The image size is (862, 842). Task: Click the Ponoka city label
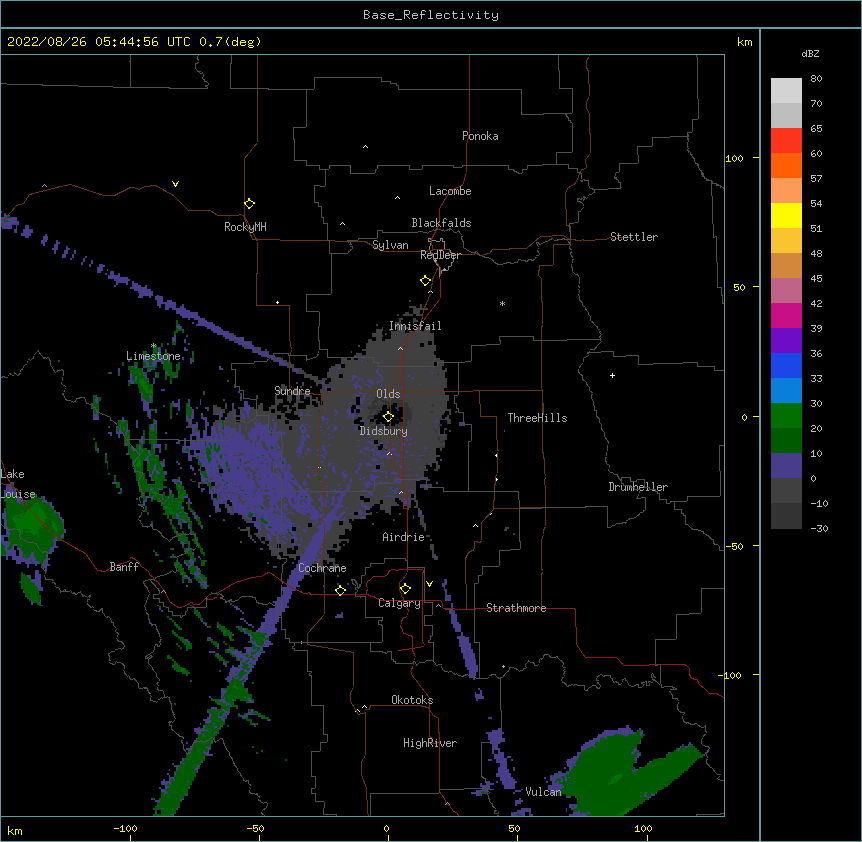click(x=480, y=136)
